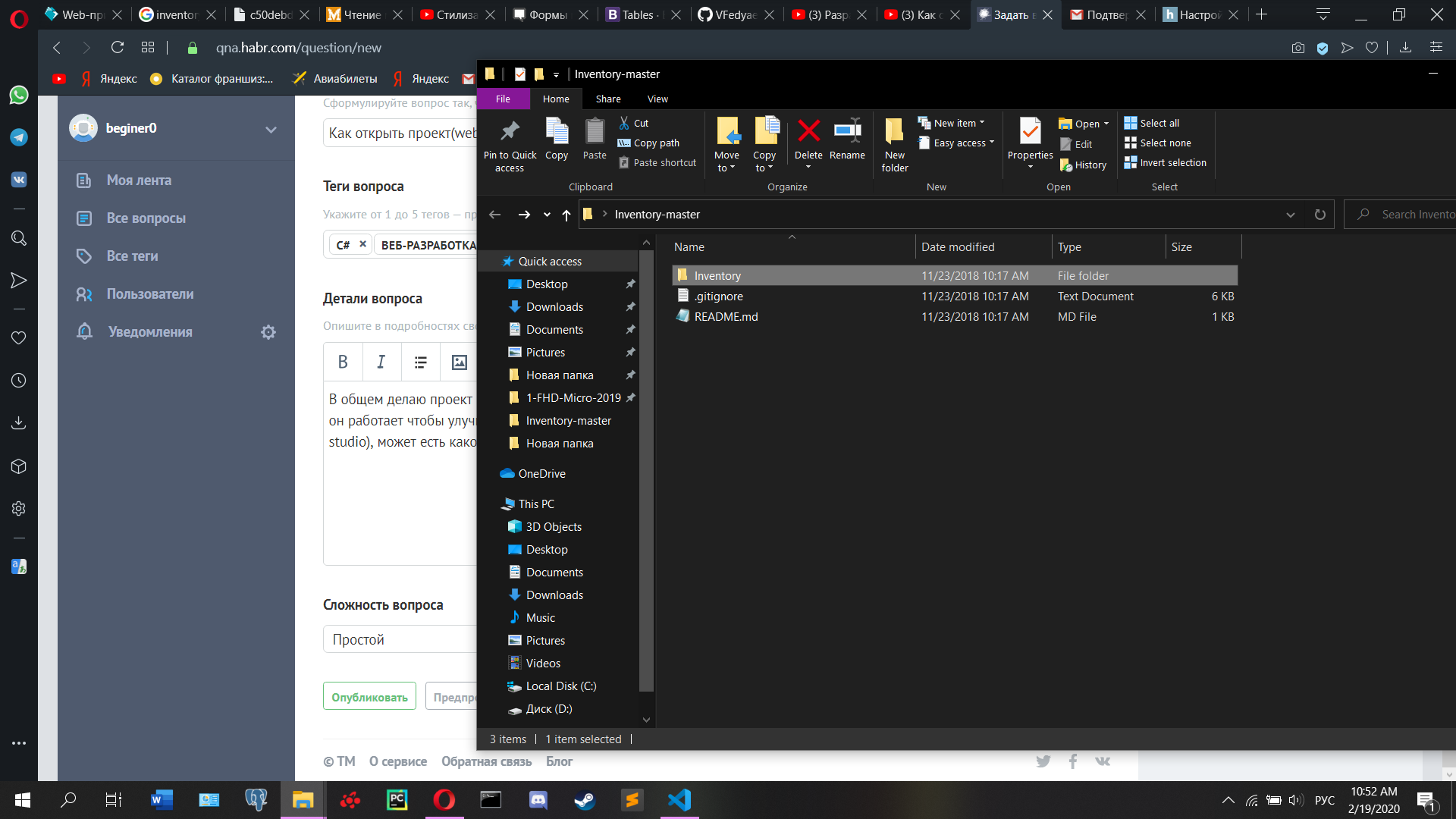This screenshot has width=1456, height=819.
Task: Open Steam from the taskbar
Action: click(x=585, y=799)
